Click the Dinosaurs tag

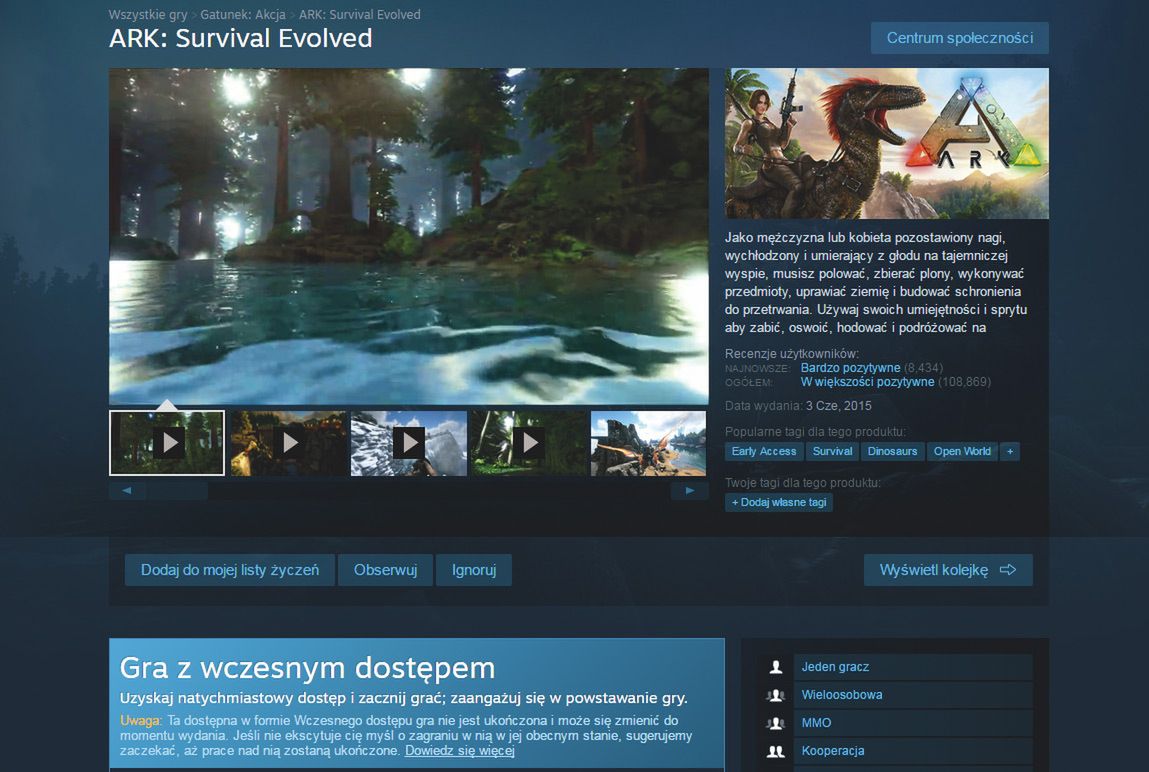[893, 451]
